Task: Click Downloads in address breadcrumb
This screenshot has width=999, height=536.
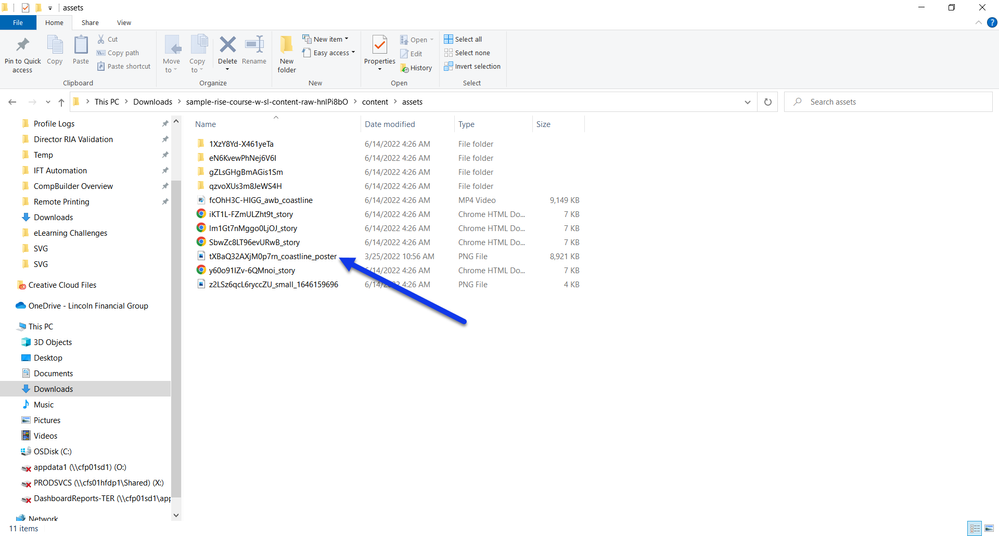Action: (152, 102)
